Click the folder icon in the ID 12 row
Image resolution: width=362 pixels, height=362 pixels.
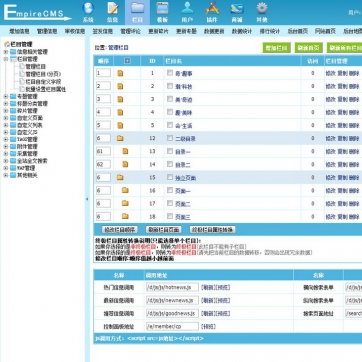click(x=120, y=138)
